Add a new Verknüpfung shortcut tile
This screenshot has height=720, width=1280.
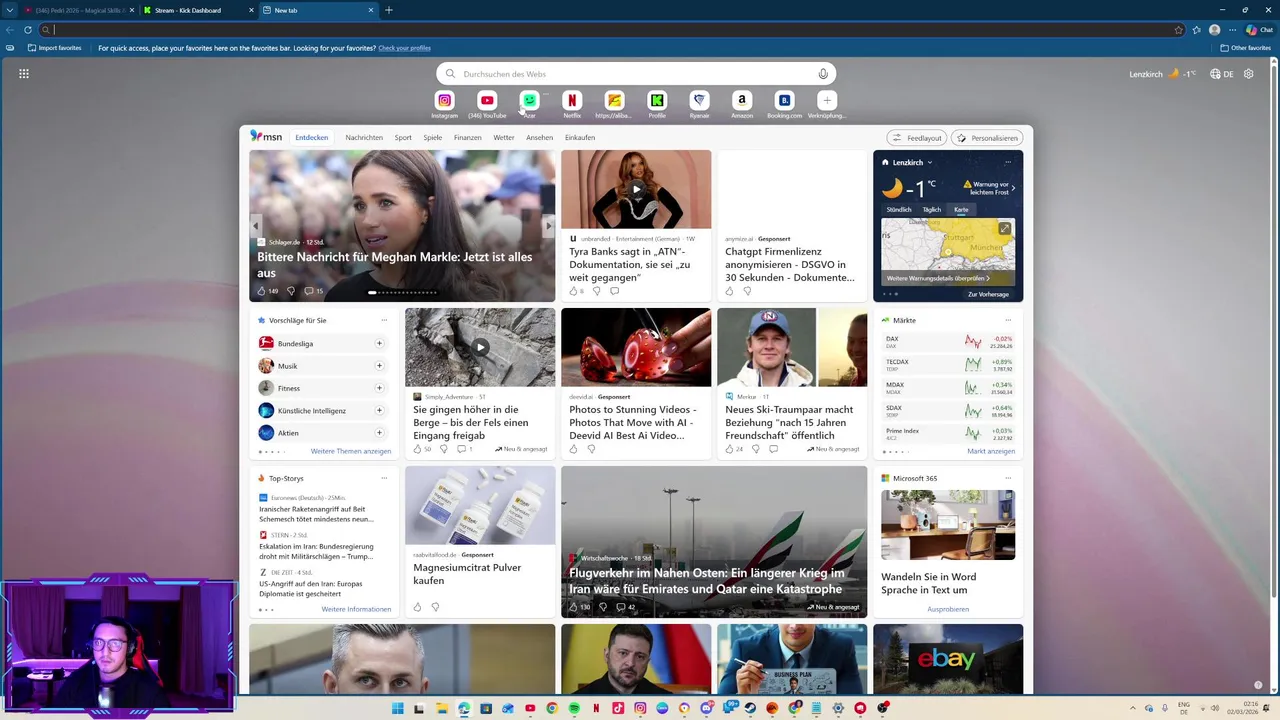827,100
